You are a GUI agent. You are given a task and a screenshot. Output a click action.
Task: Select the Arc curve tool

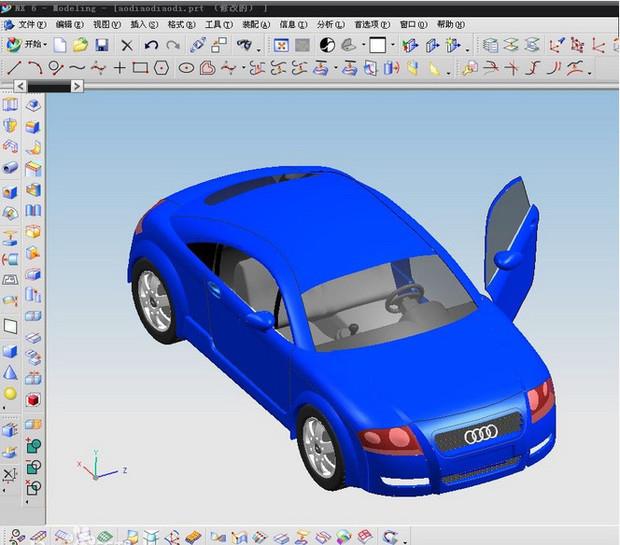coord(34,68)
